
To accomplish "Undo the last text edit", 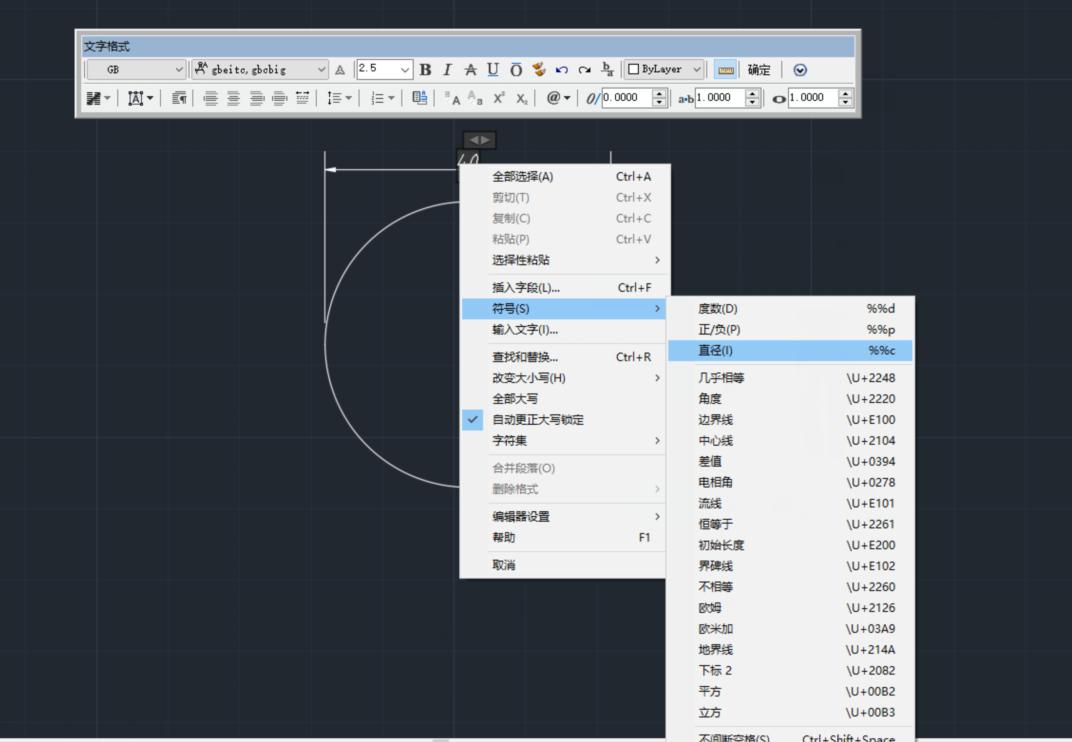I will click(560, 69).
